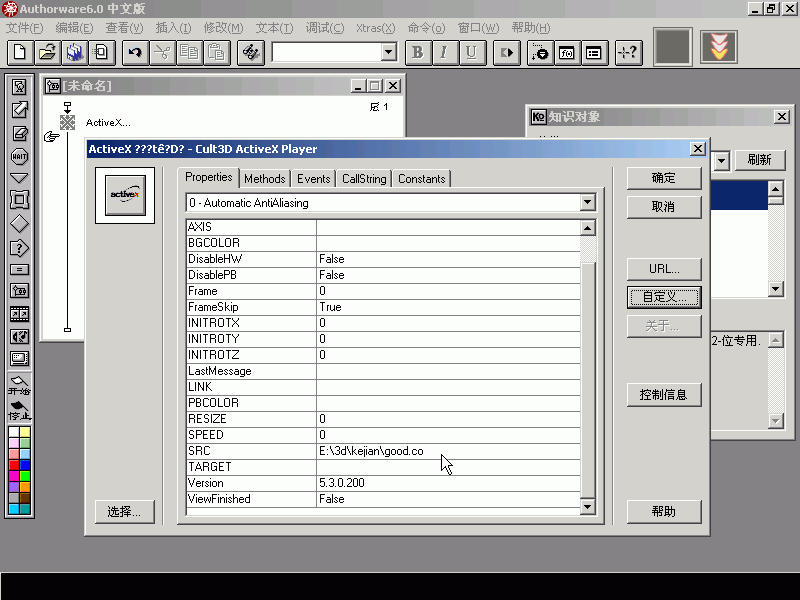Switch to the Constants tab

coord(421,179)
